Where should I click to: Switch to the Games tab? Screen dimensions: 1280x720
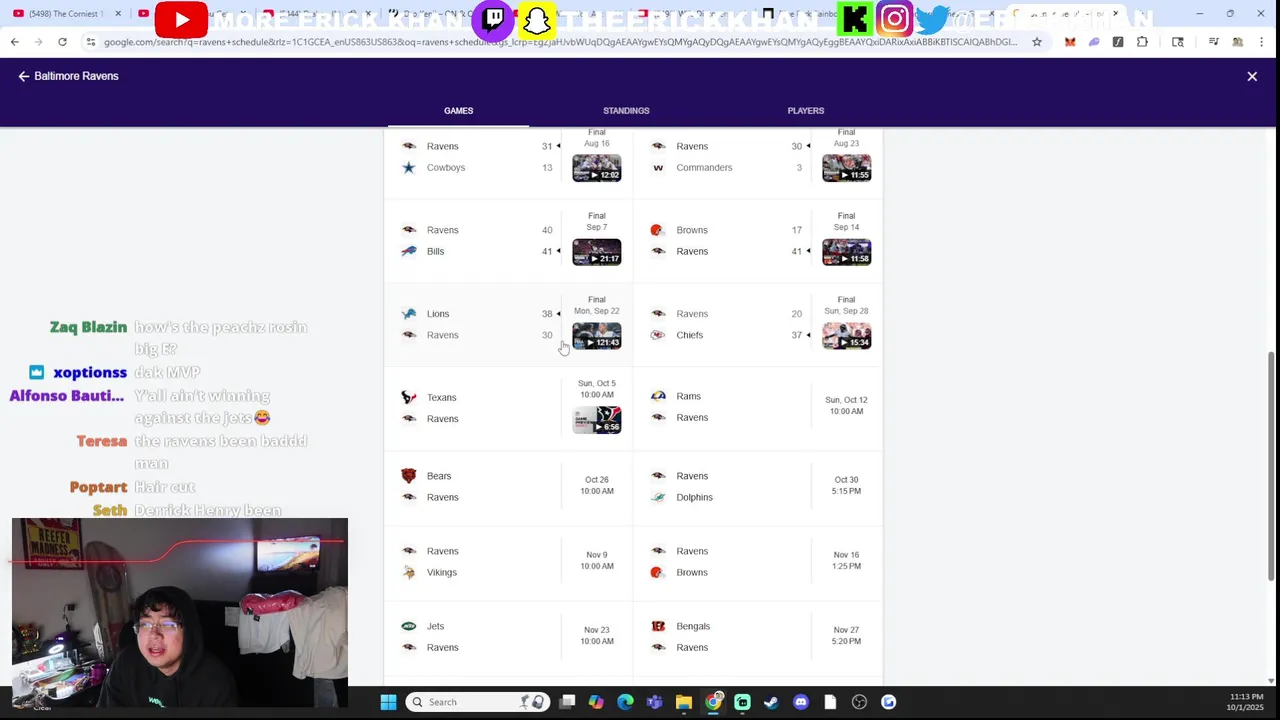point(458,111)
